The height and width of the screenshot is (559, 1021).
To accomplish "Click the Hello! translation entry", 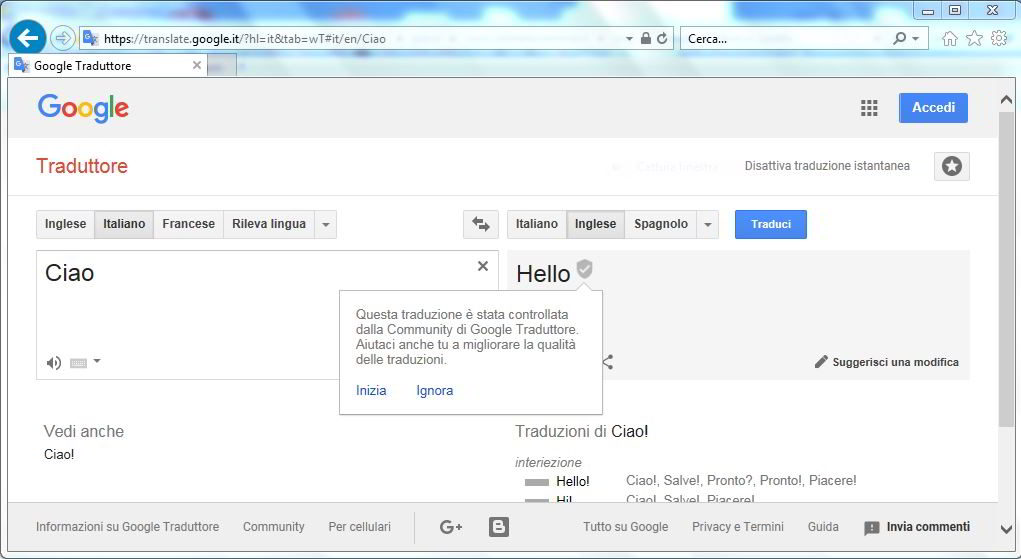I will 573,481.
